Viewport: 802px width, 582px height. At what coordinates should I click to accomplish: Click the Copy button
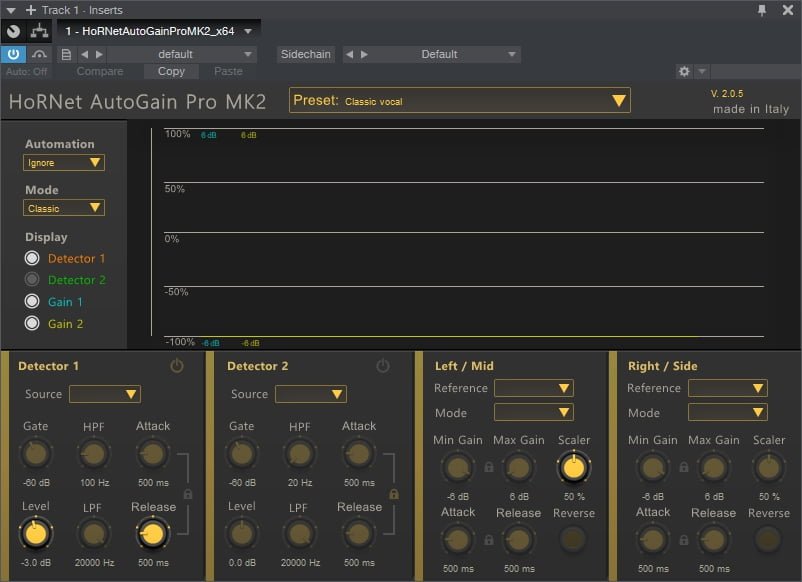pos(171,72)
